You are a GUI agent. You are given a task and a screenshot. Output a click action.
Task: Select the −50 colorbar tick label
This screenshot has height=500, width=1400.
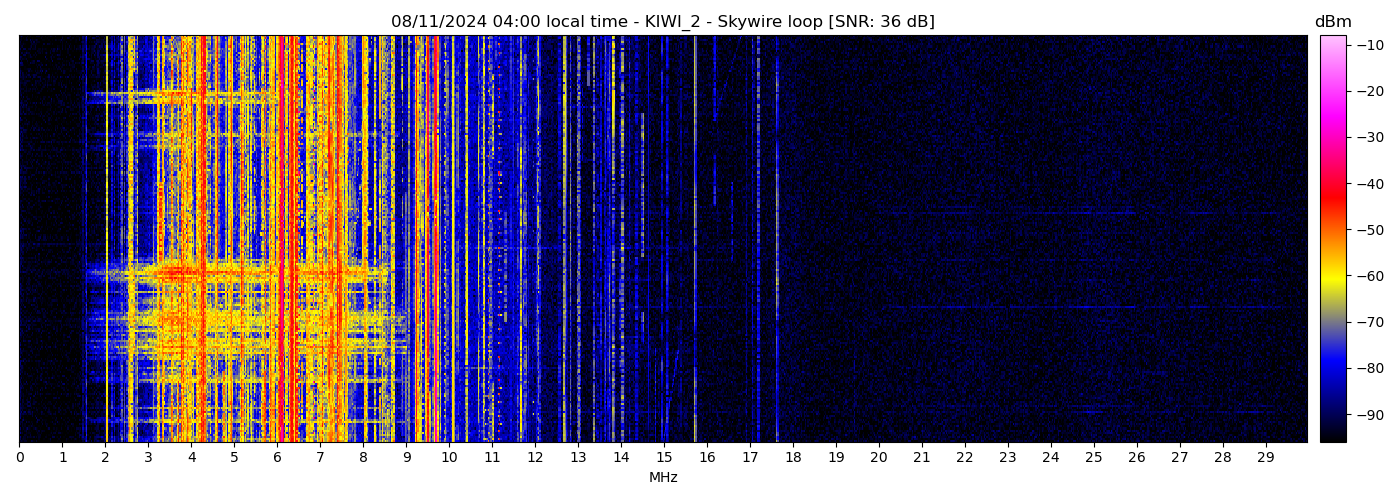[x=1369, y=230]
